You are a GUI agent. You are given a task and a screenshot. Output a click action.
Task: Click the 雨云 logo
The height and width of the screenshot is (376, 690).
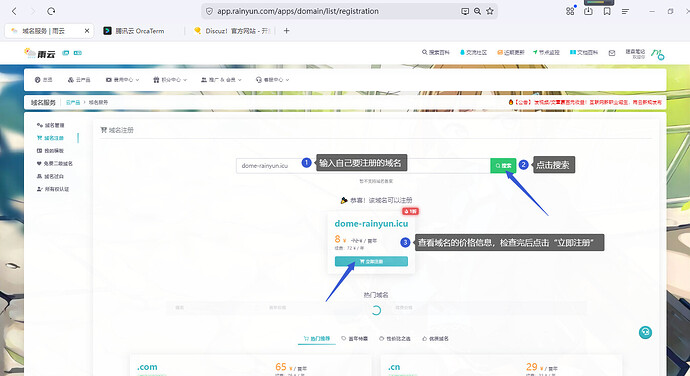(40, 53)
